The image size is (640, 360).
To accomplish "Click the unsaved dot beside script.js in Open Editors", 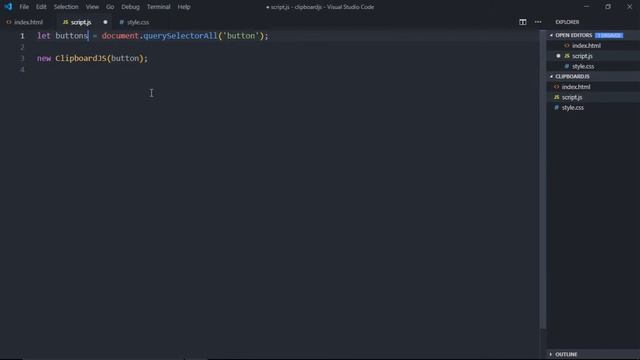I will click(x=558, y=56).
